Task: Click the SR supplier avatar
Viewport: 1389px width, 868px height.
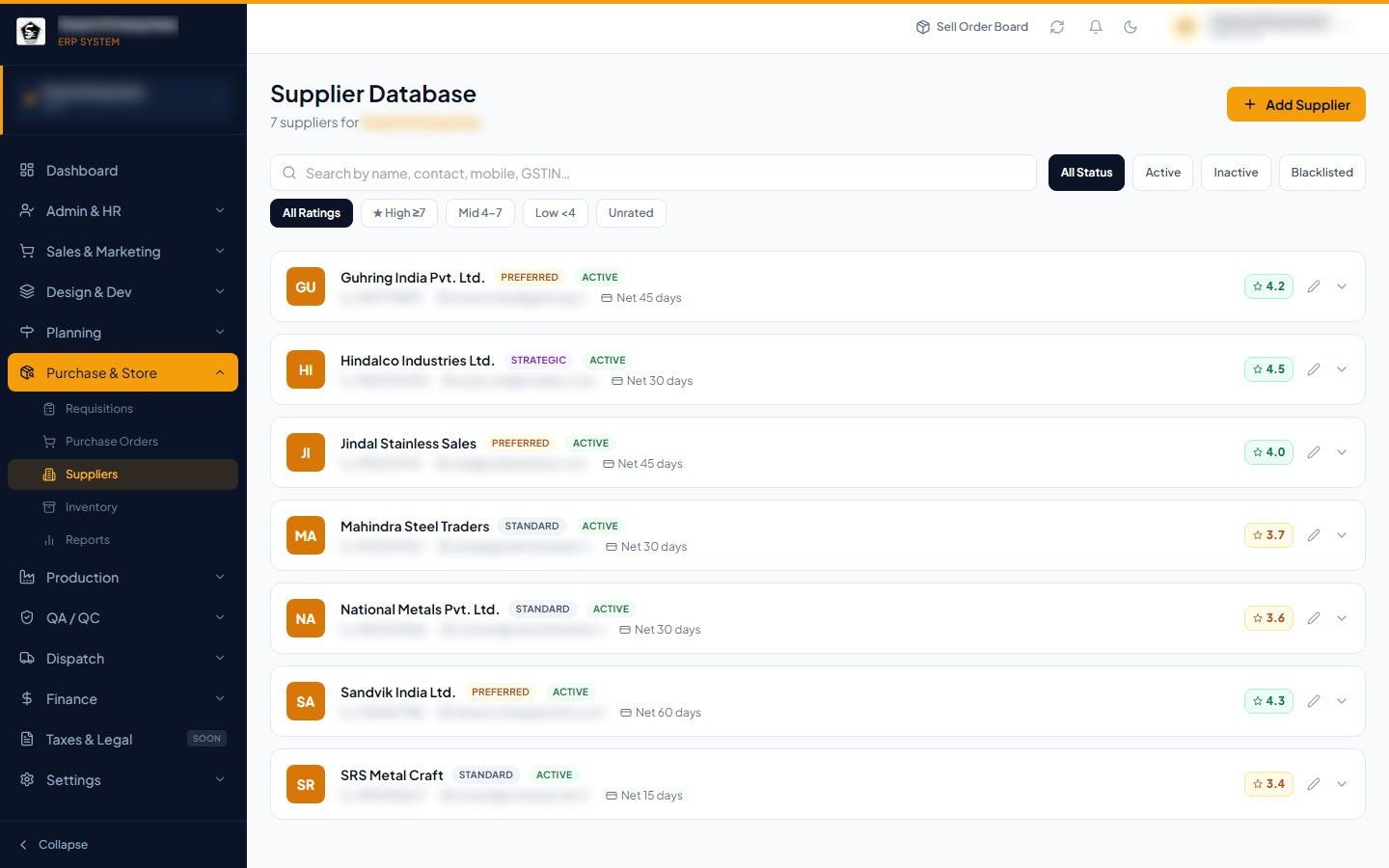Action: click(x=306, y=784)
